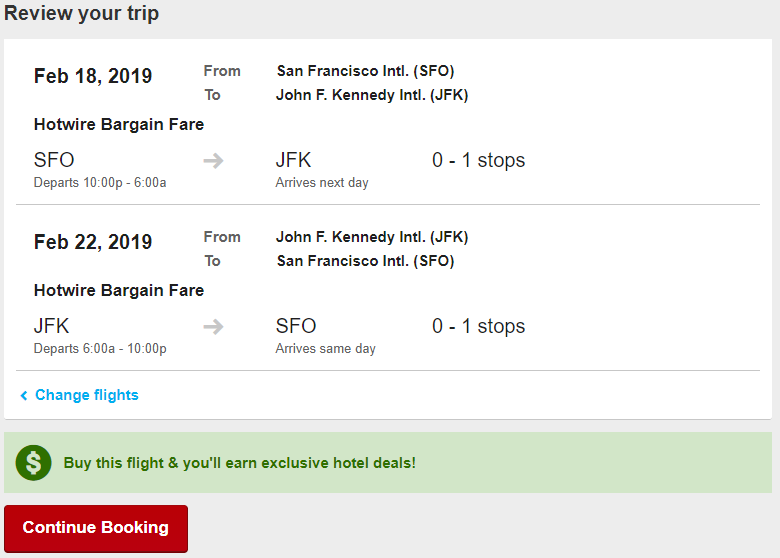
Task: Click the Continue Booking button
Action: [x=96, y=528]
